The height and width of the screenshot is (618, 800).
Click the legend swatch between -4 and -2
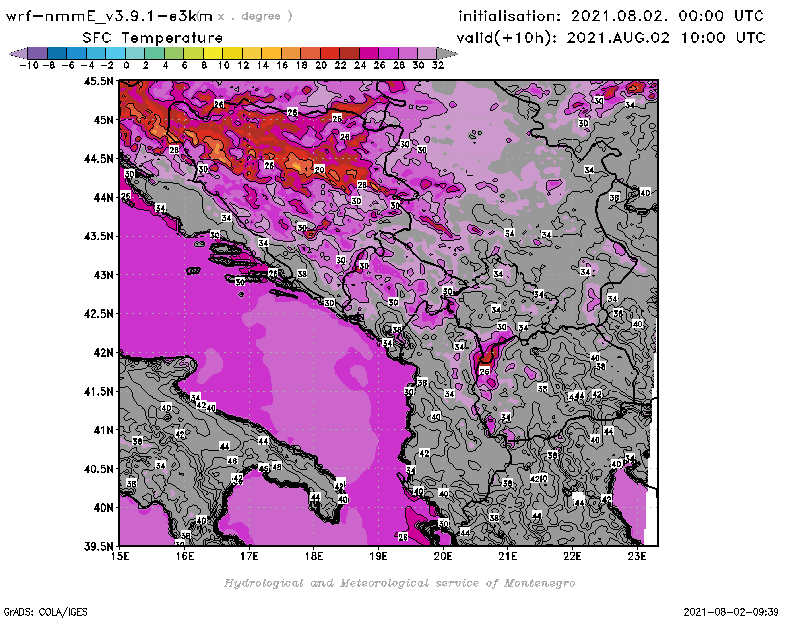tap(96, 53)
